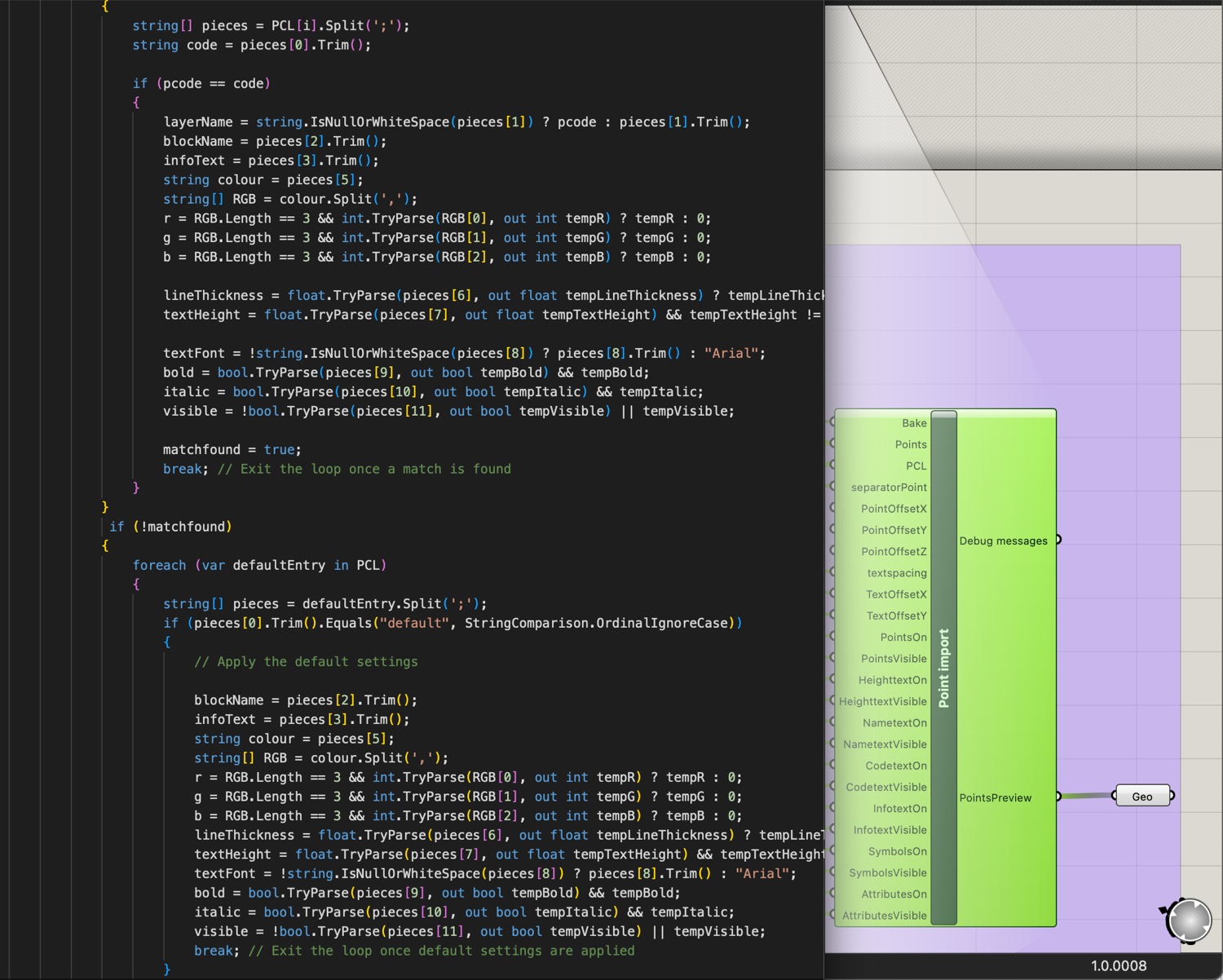Click the PointOffsetX input
Screen dimensions: 1223x980
(894, 509)
